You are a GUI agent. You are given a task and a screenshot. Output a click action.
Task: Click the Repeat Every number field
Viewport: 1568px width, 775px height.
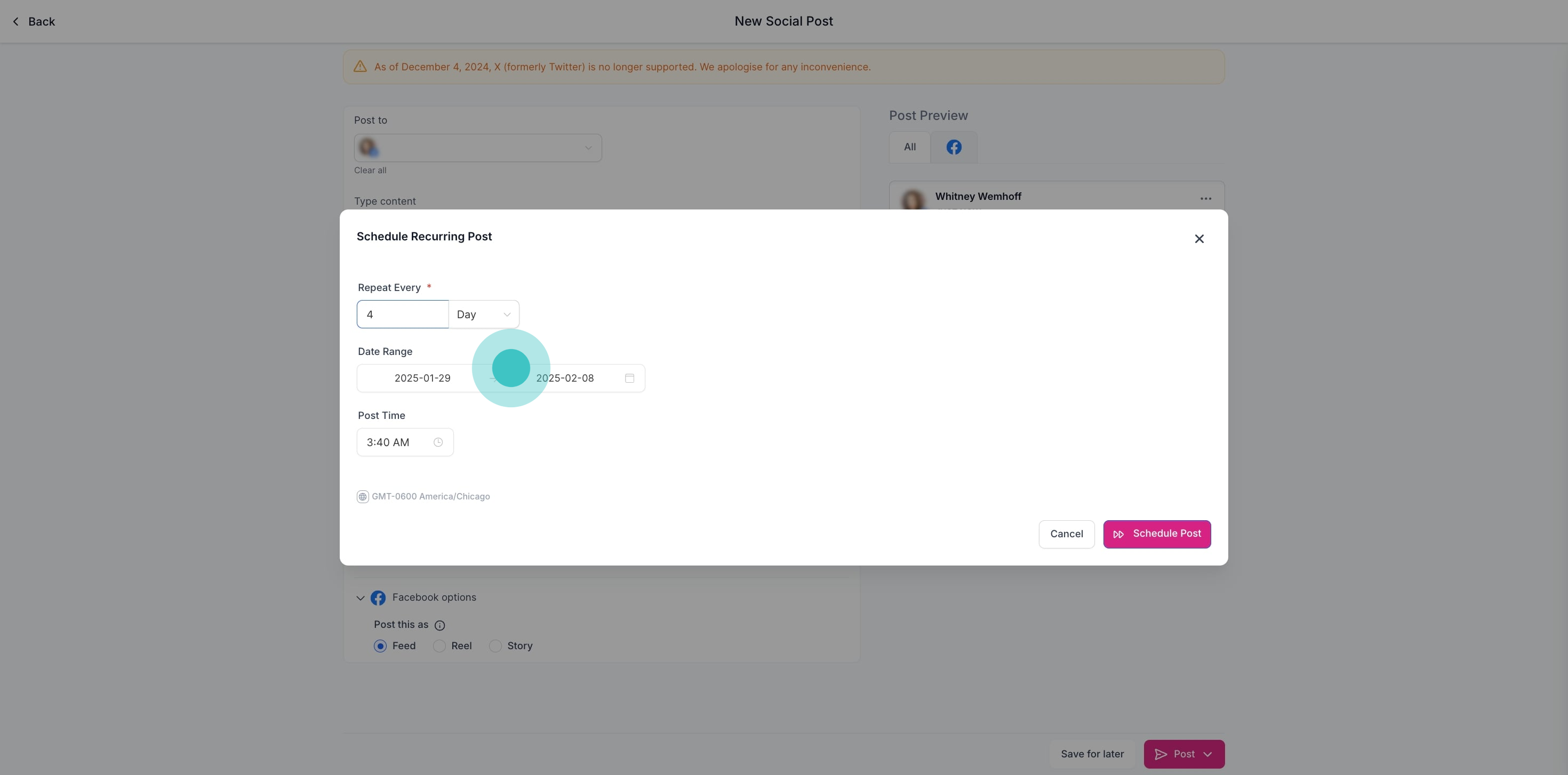pos(402,314)
